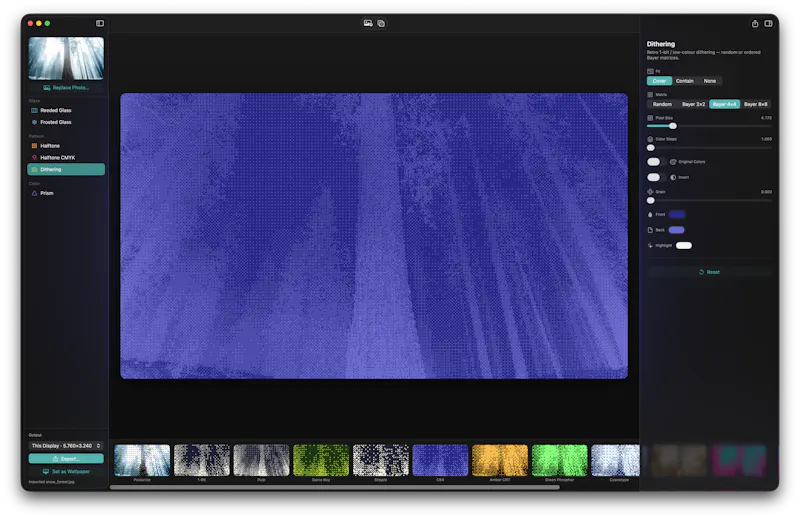This screenshot has height=519, width=800.
Task: Click the Matrix grid icon
Action: point(650,94)
